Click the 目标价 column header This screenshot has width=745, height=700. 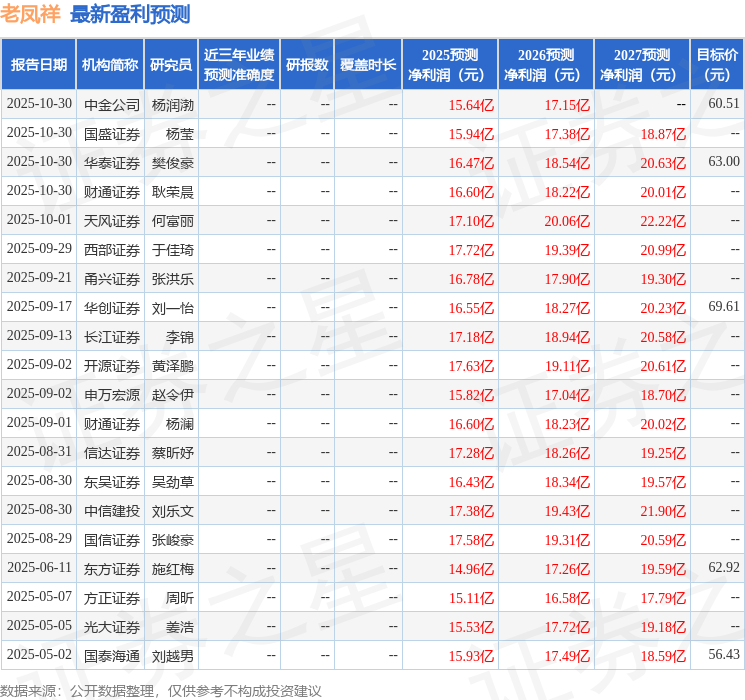coord(717,65)
